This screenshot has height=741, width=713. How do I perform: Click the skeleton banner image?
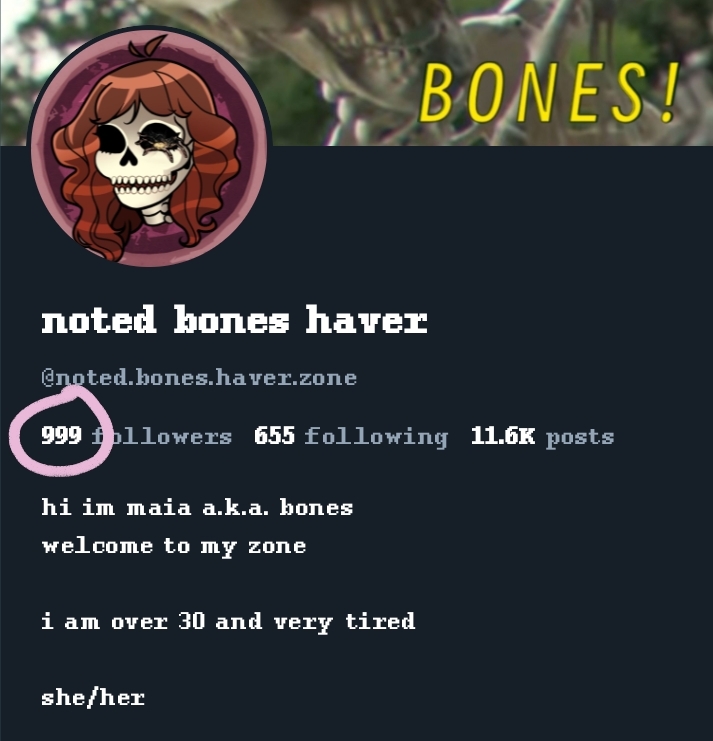click(x=356, y=73)
